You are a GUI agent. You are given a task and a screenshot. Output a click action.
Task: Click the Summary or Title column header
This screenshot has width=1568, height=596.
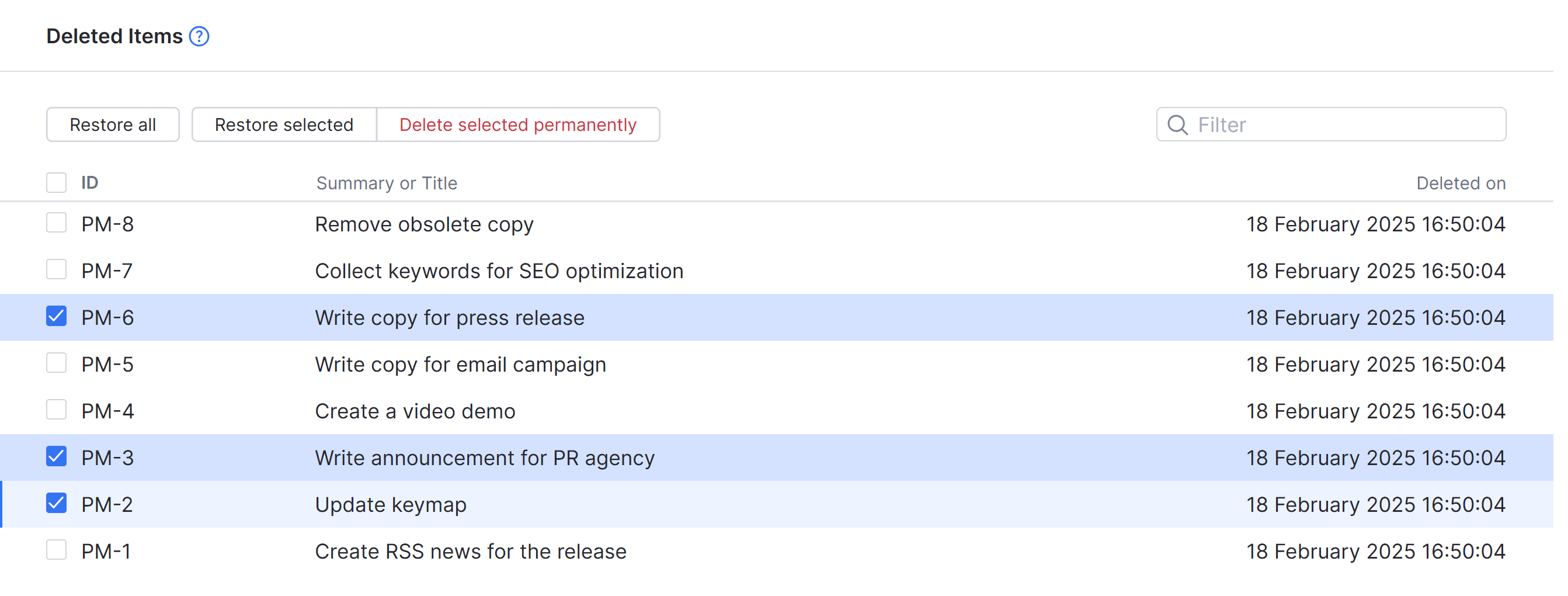click(x=387, y=184)
